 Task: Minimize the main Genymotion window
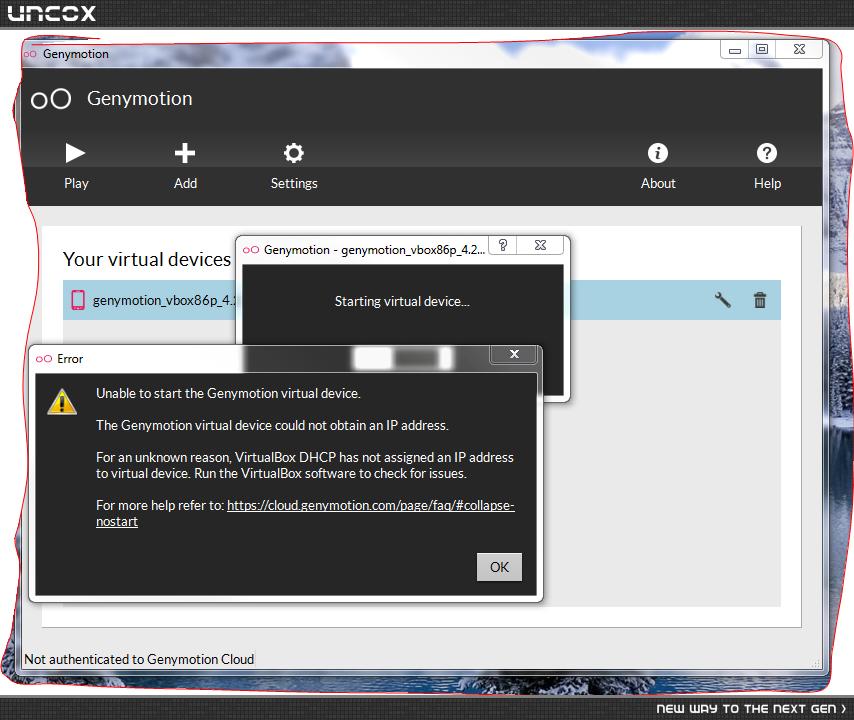coord(735,50)
